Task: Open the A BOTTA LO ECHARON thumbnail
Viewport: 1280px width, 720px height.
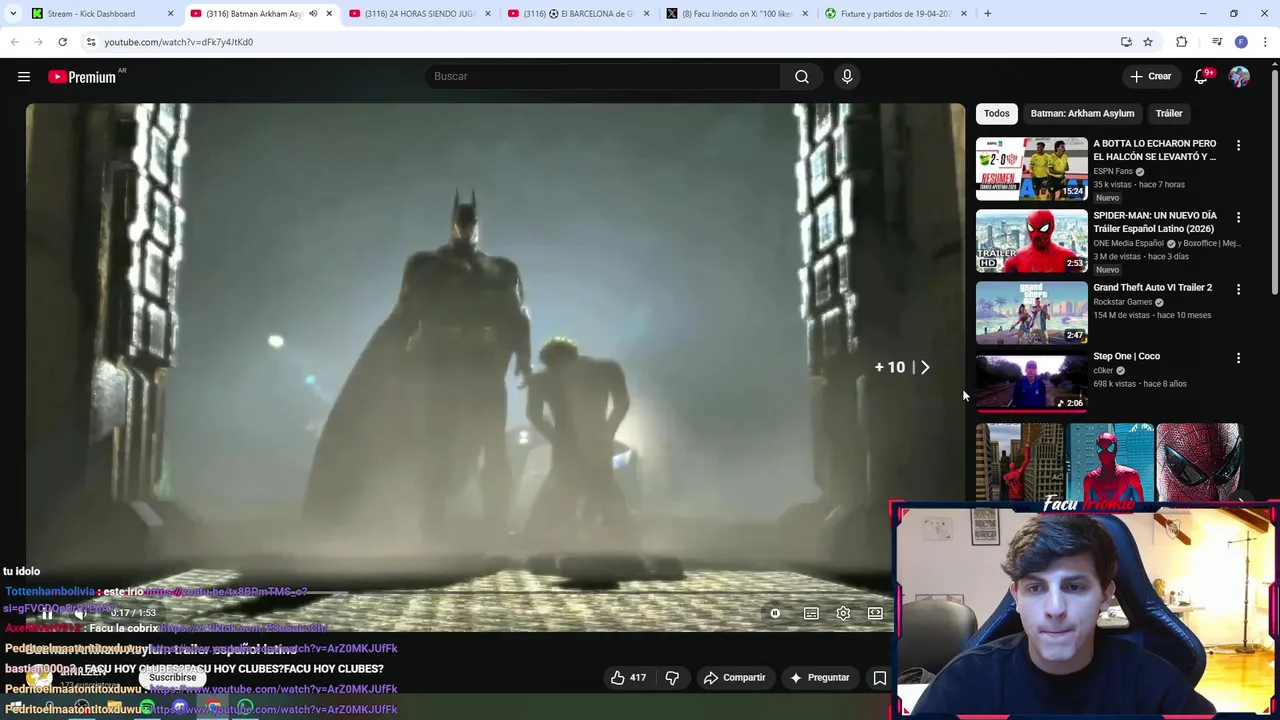Action: point(1031,170)
